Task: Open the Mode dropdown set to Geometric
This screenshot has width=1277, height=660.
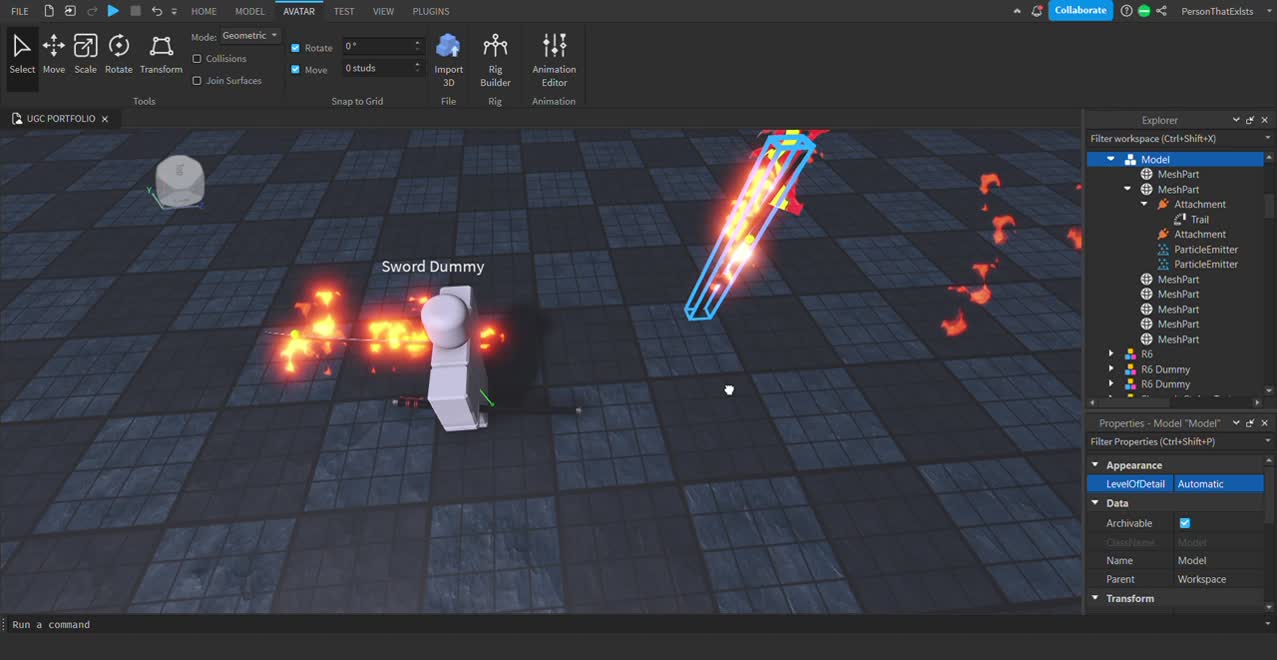Action: [247, 35]
